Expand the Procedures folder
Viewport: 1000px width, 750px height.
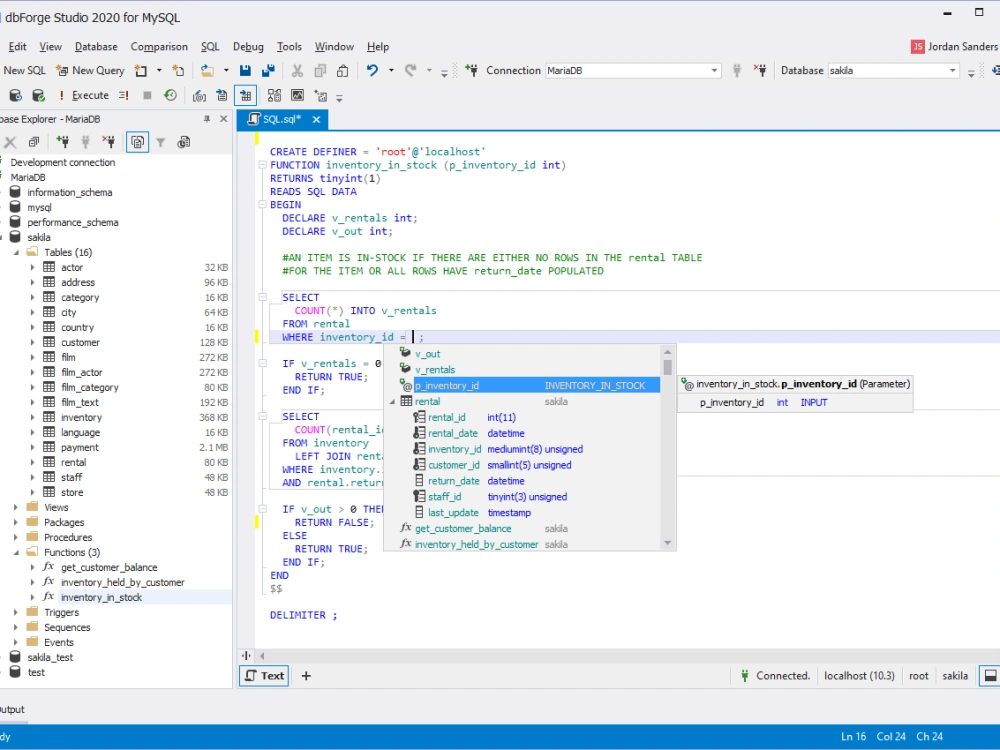point(17,538)
